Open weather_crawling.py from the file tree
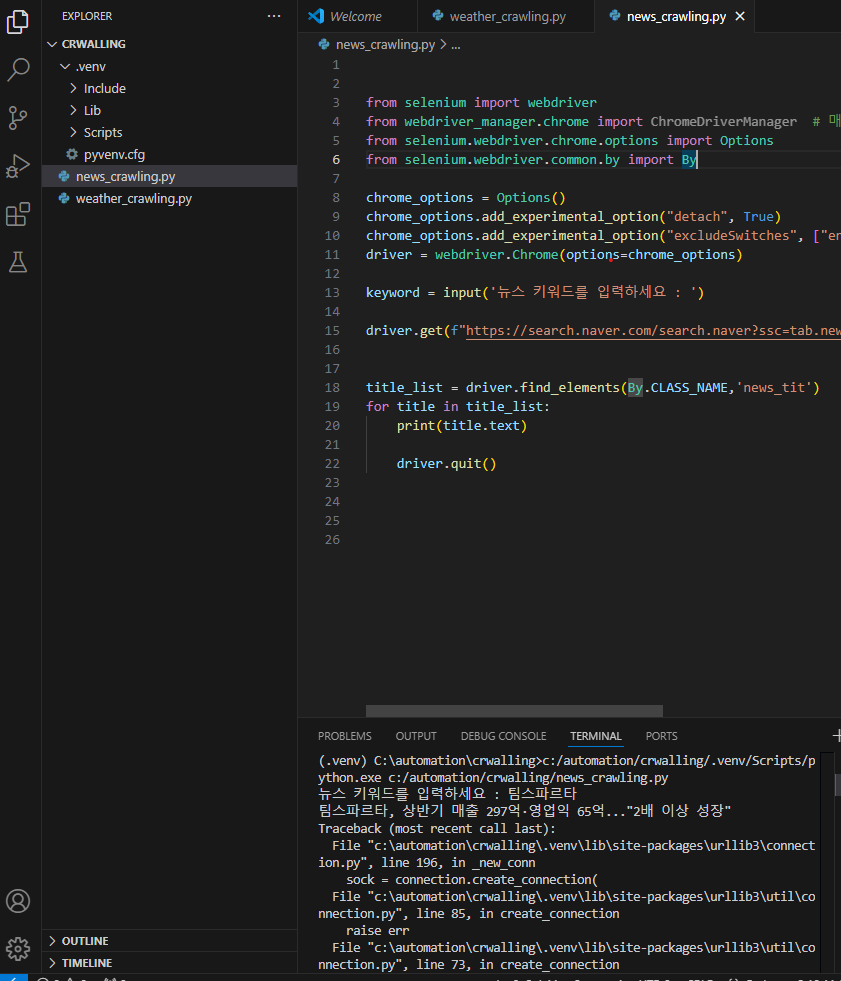 [x=170, y=198]
